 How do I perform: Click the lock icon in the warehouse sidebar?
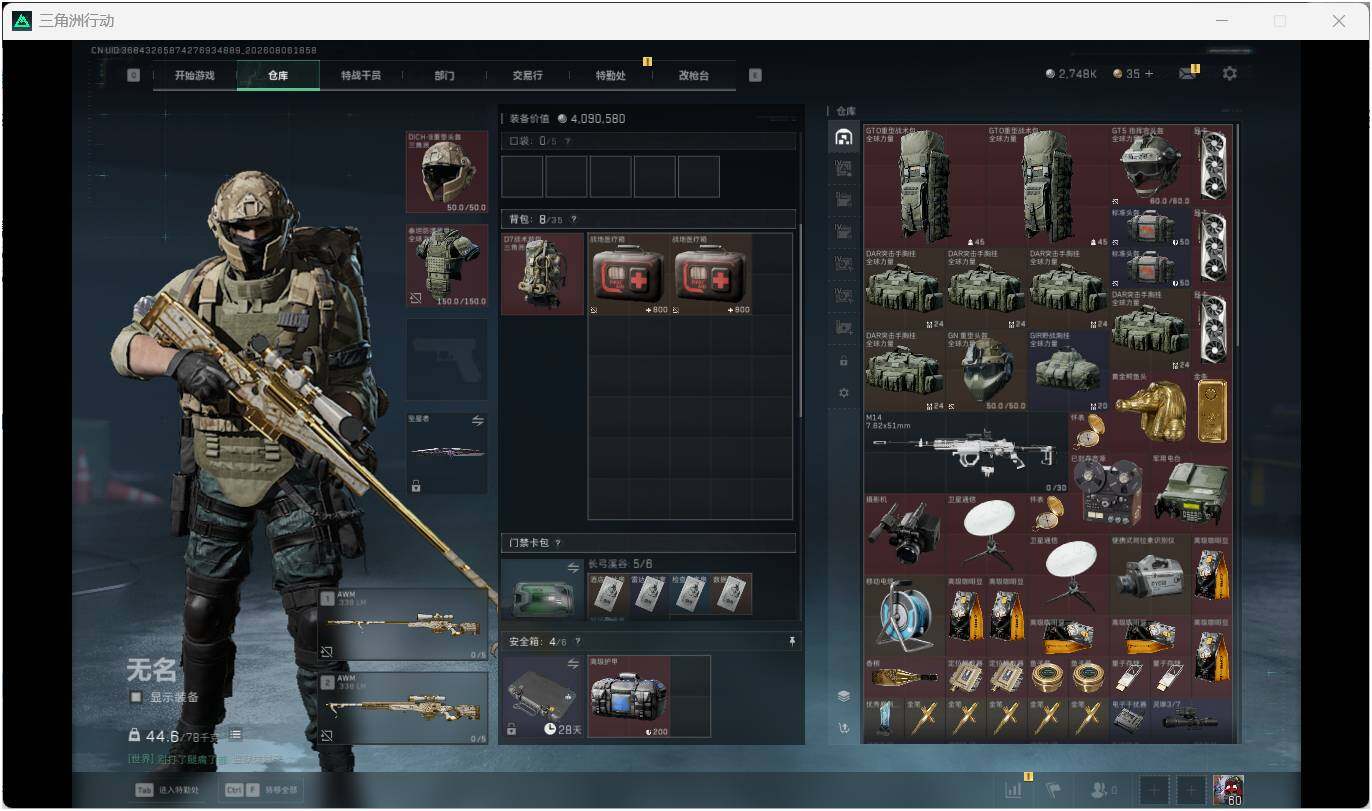pyautogui.click(x=844, y=360)
